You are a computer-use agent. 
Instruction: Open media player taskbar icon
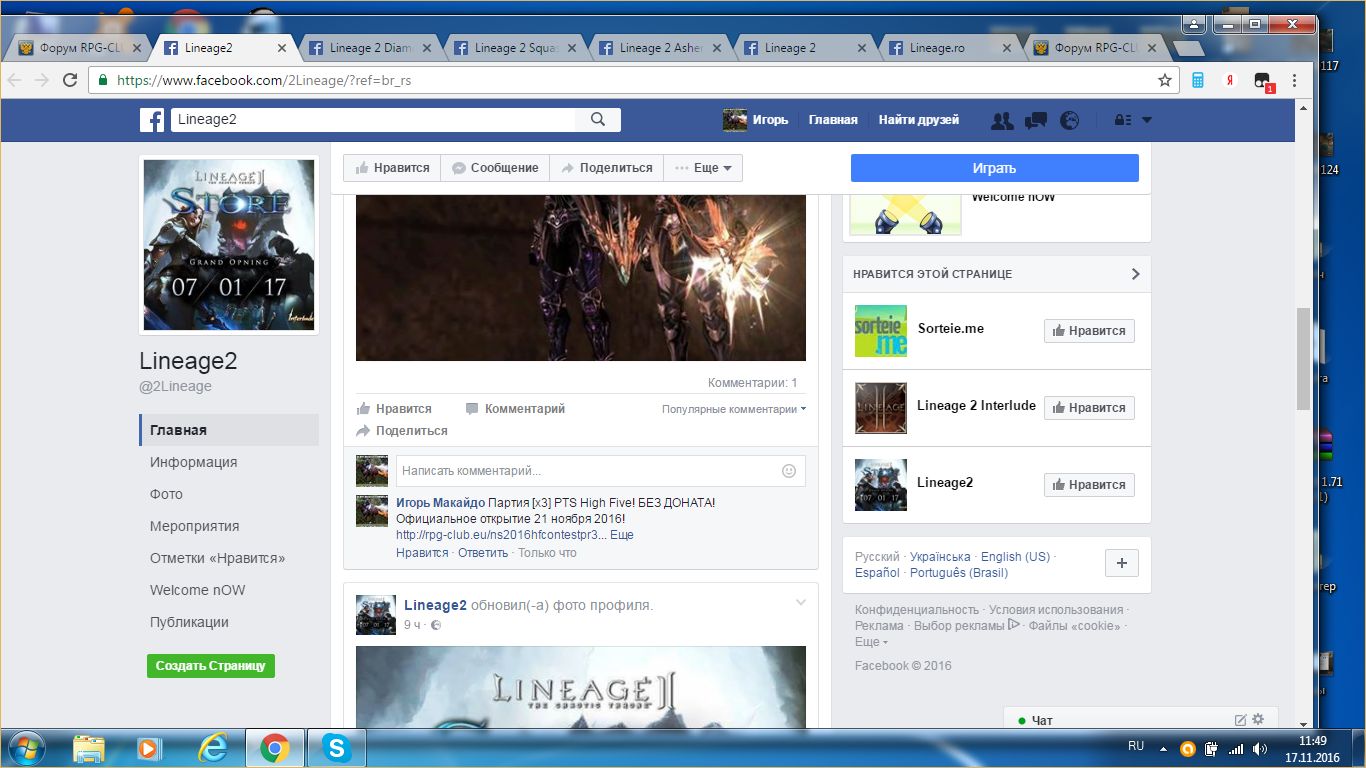coord(149,747)
